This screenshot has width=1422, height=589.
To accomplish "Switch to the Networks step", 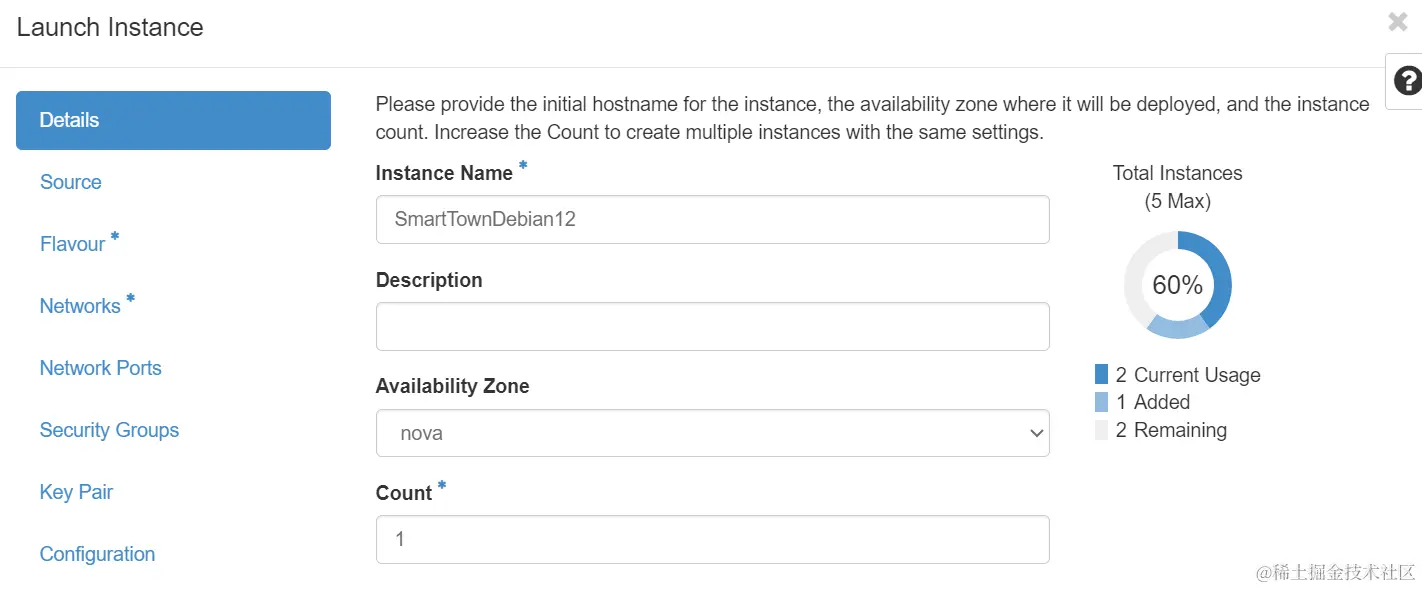I will pos(80,306).
